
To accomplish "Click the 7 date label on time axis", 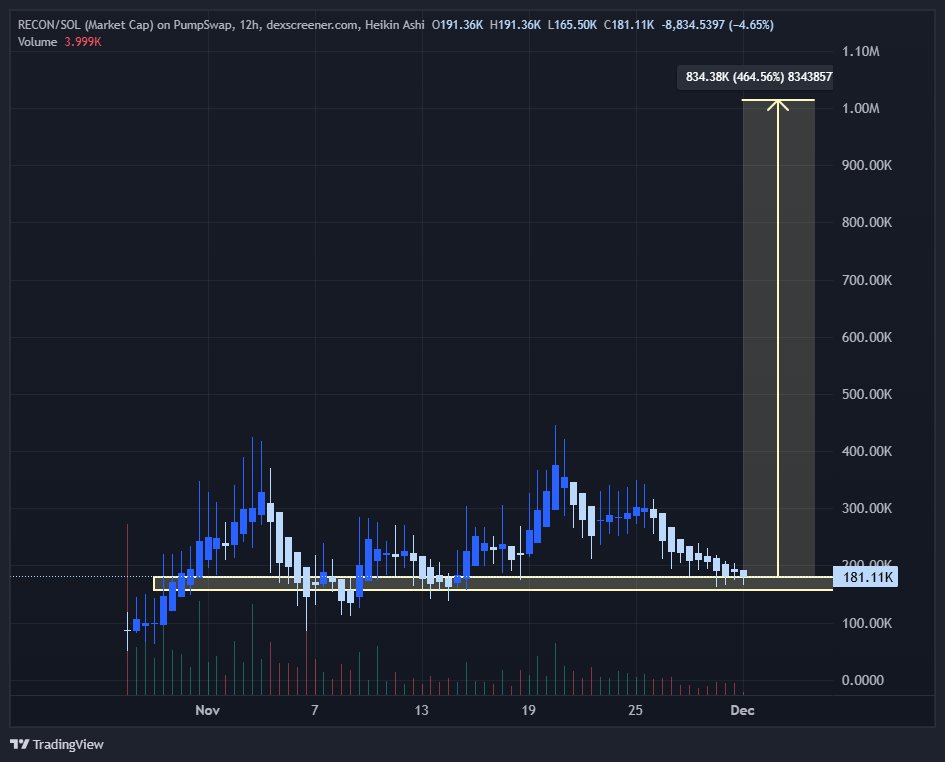I will coord(315,710).
